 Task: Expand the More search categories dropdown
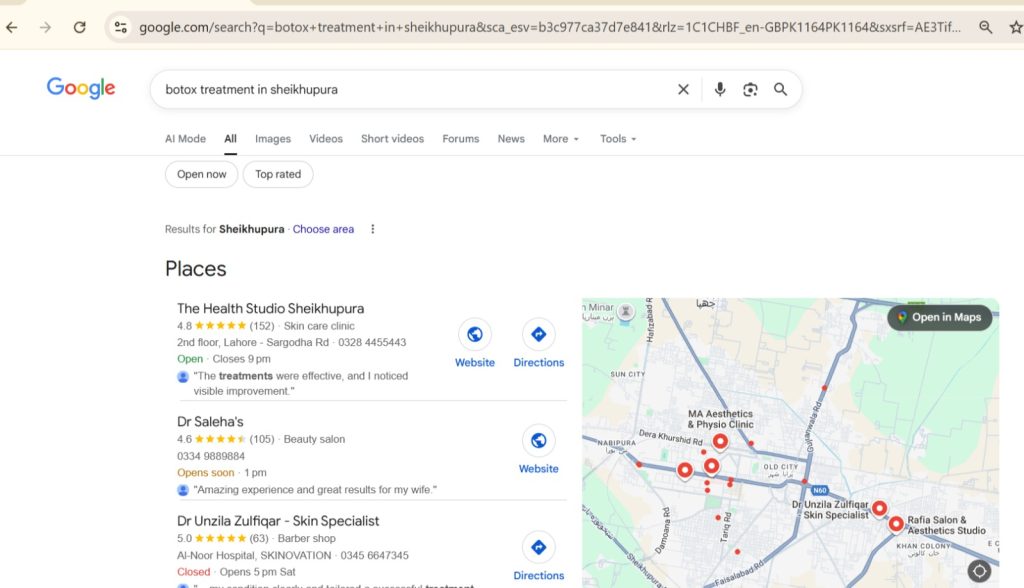(x=560, y=139)
